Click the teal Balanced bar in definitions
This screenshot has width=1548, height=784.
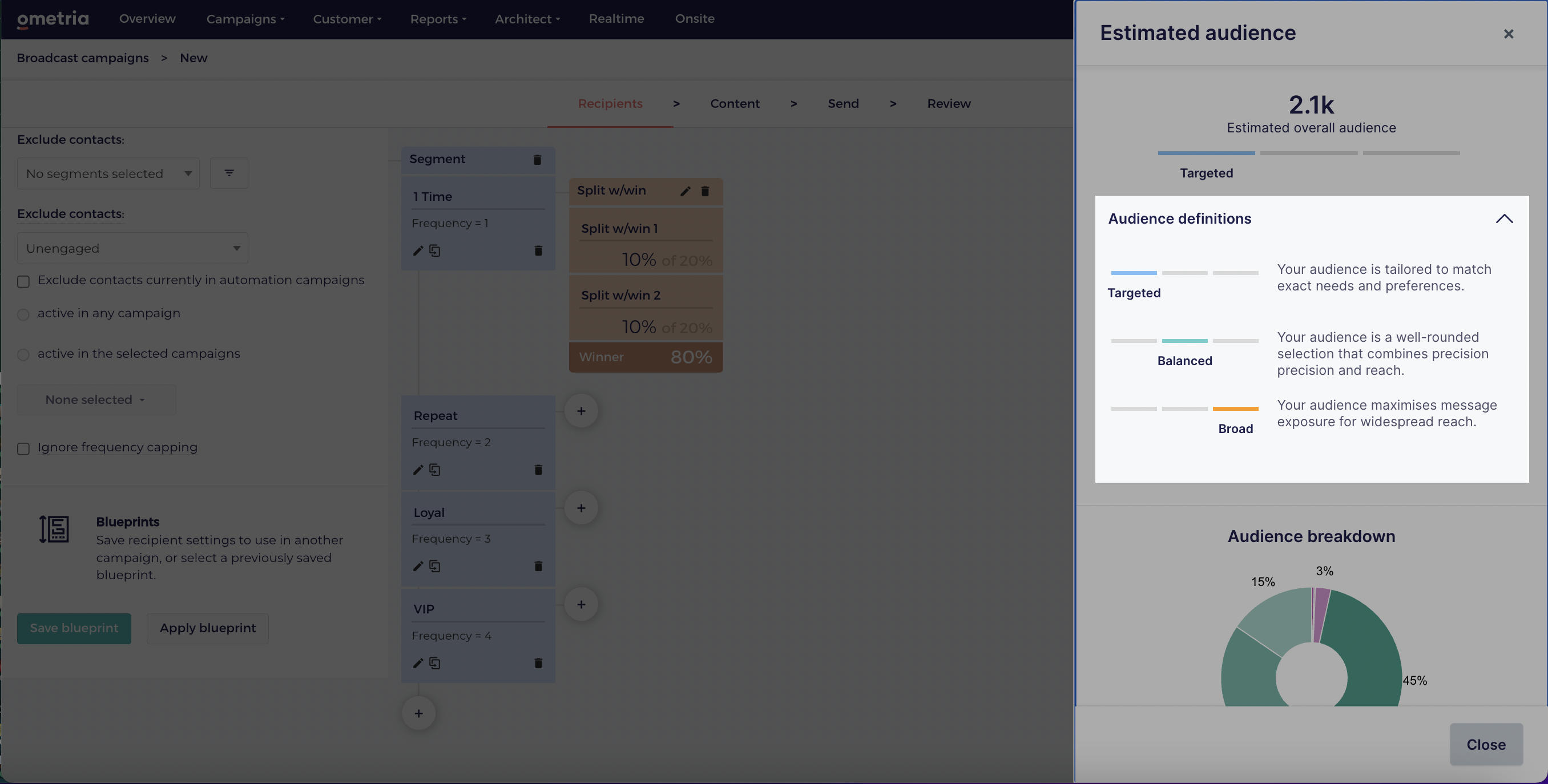[x=1184, y=341]
